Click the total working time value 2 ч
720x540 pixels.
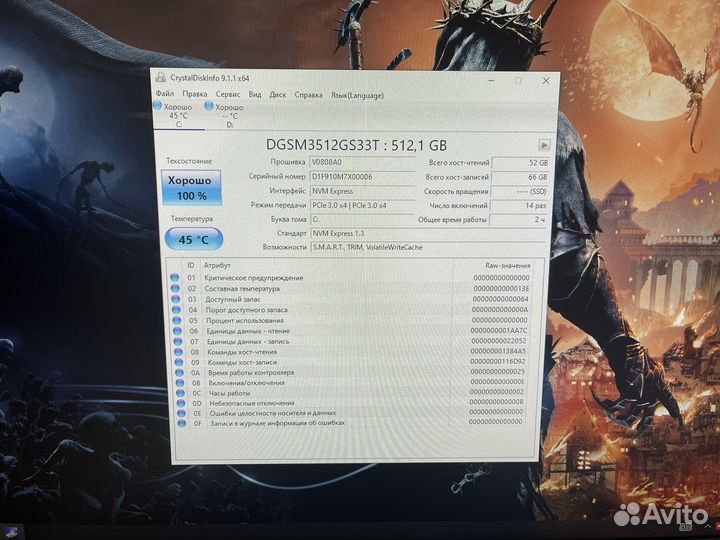(518, 219)
